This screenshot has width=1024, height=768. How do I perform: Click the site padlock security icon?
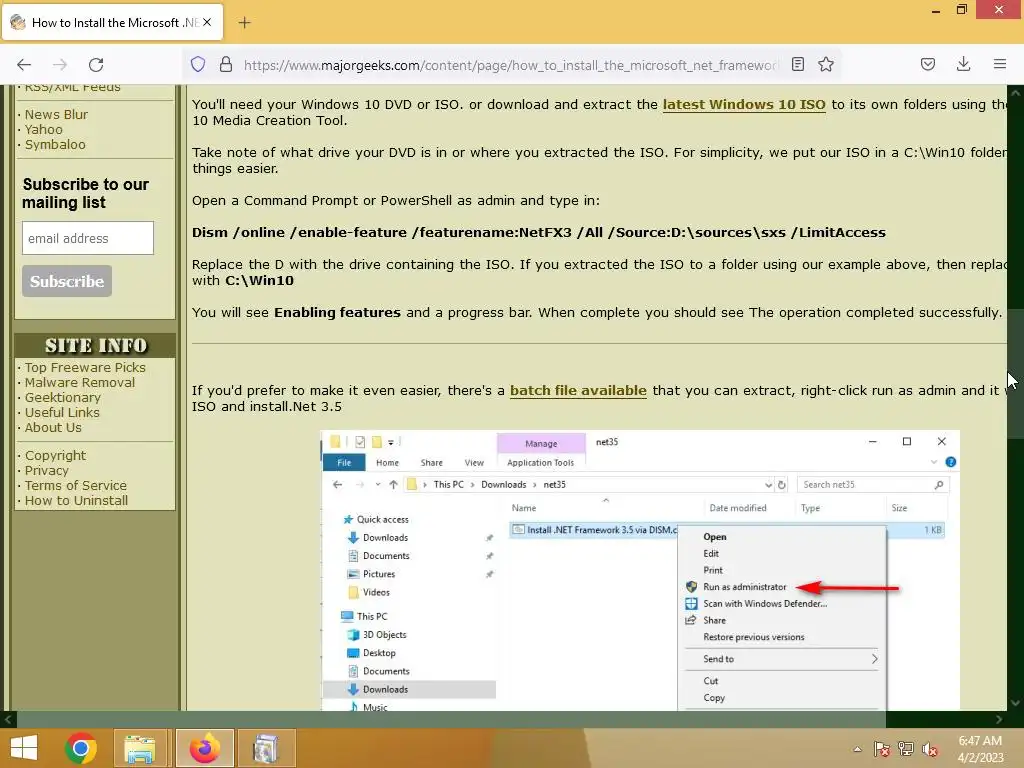(226, 64)
